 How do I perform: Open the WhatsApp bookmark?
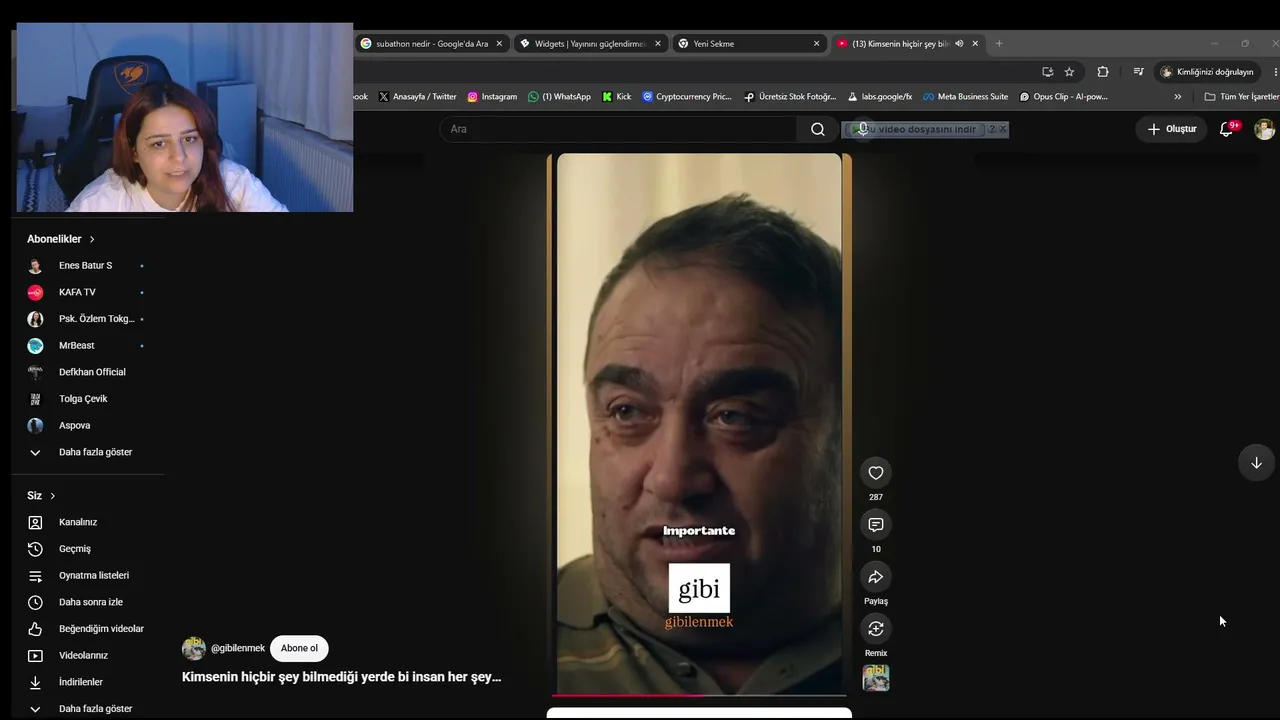tap(559, 97)
